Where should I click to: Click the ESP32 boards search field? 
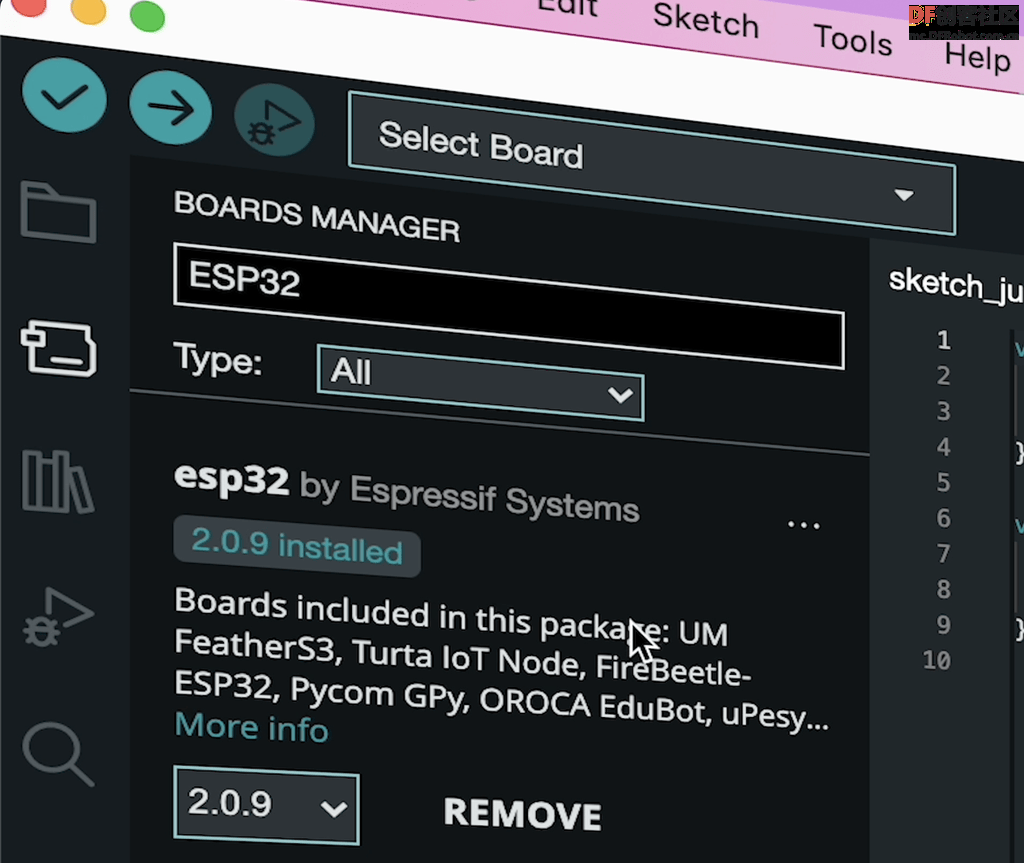pos(509,305)
